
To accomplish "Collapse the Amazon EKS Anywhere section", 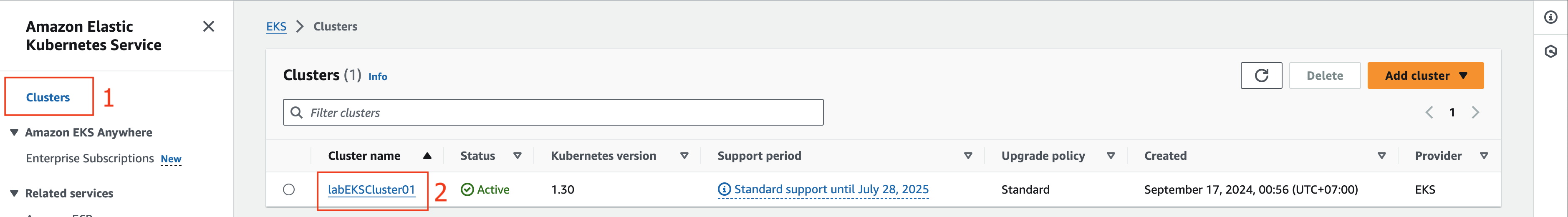I will [x=14, y=132].
